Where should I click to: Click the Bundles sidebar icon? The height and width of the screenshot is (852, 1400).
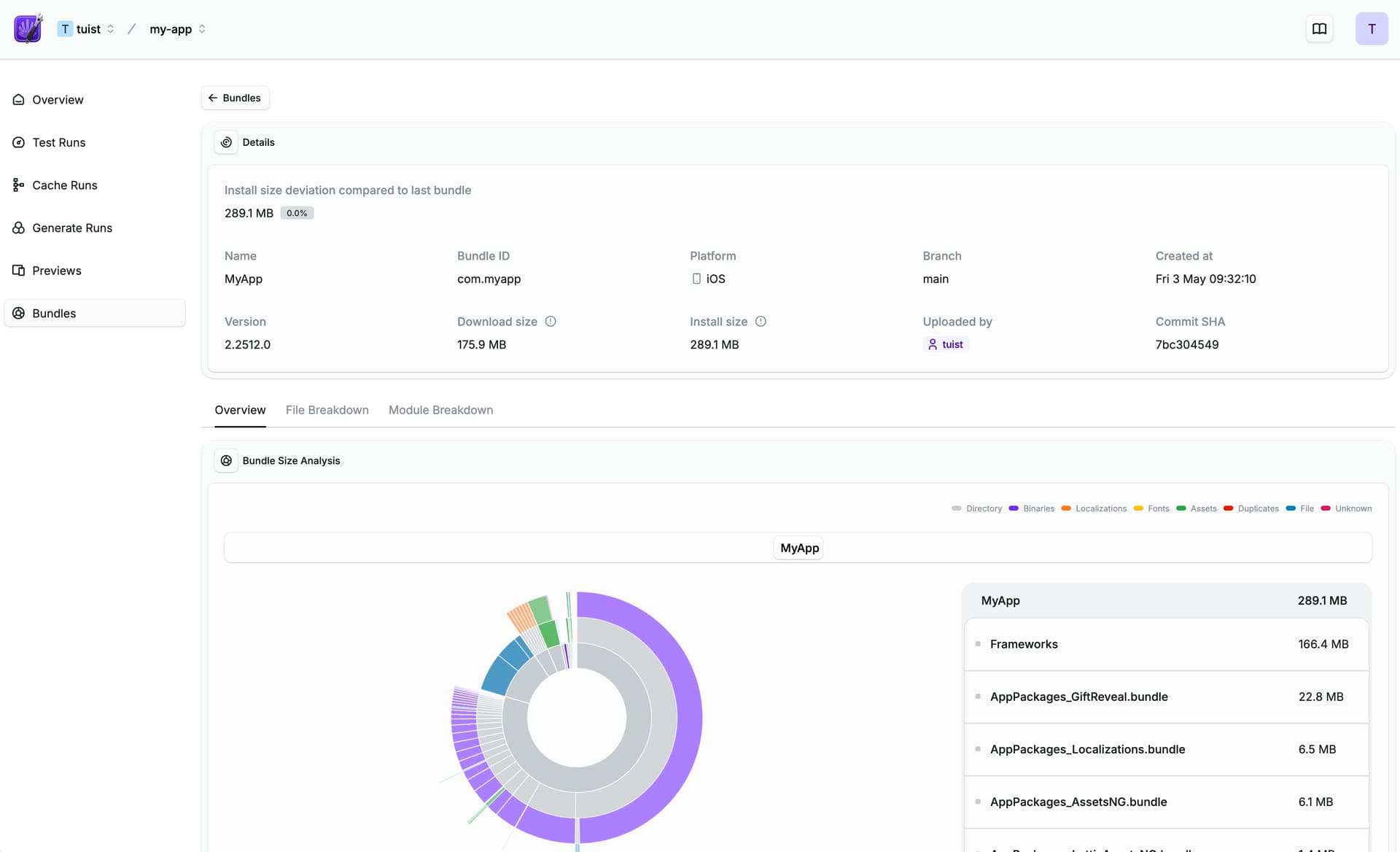point(19,313)
